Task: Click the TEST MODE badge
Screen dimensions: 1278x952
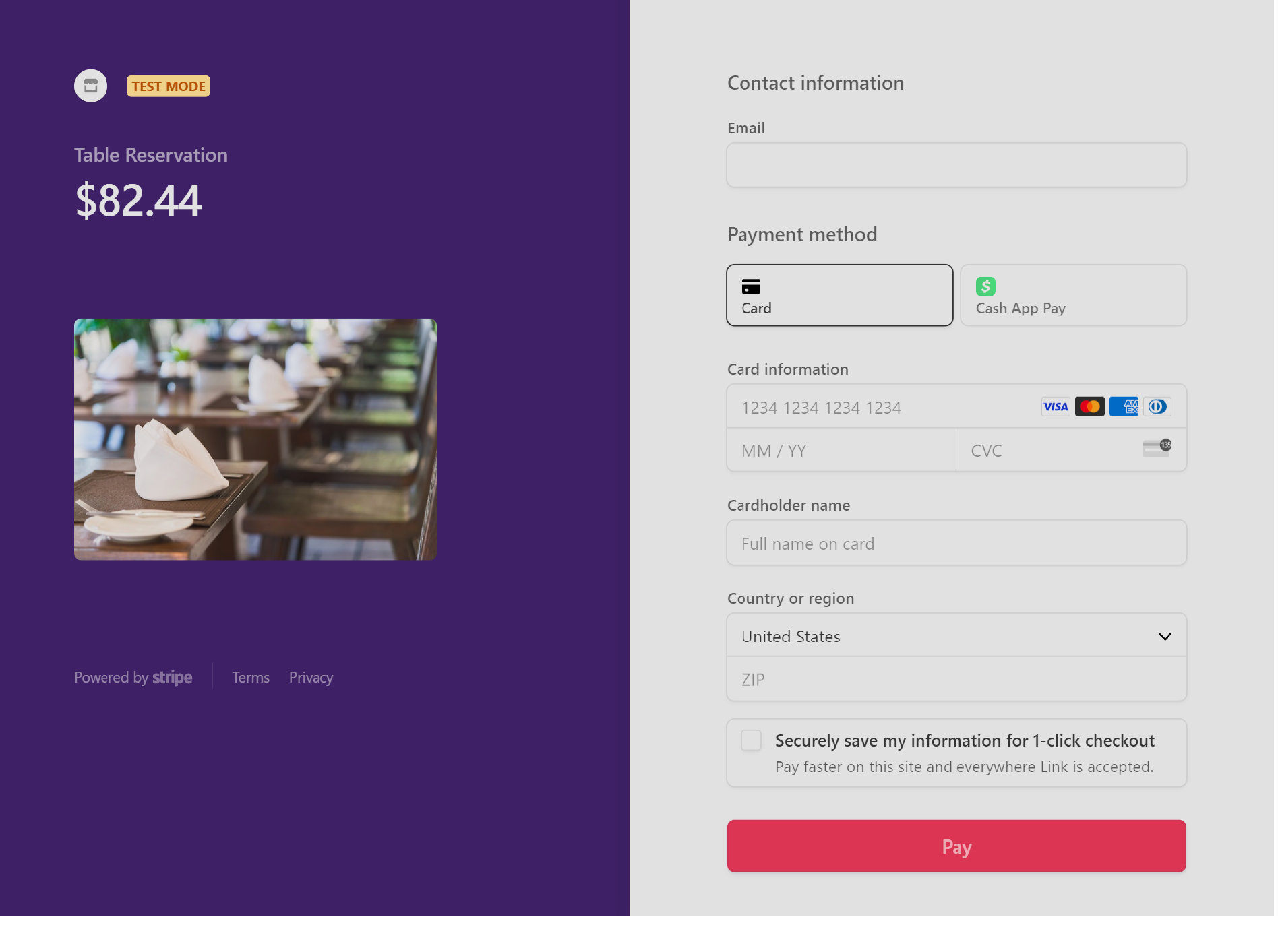Action: click(x=169, y=86)
